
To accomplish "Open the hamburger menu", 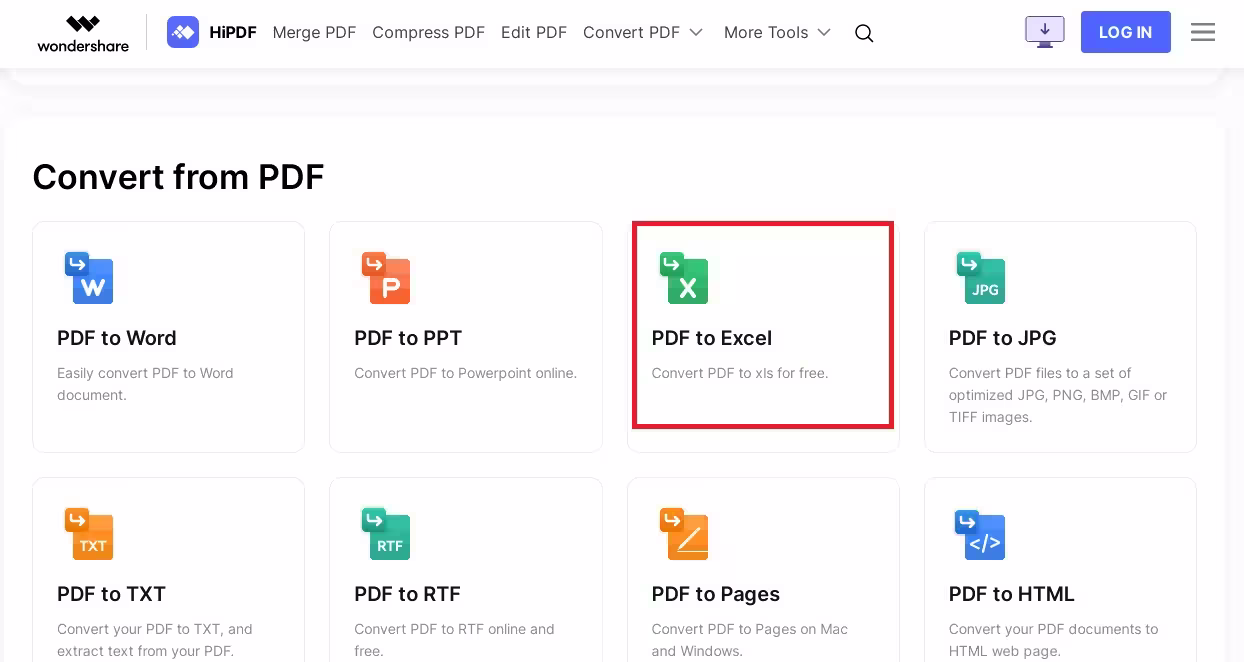I will pos(1203,32).
